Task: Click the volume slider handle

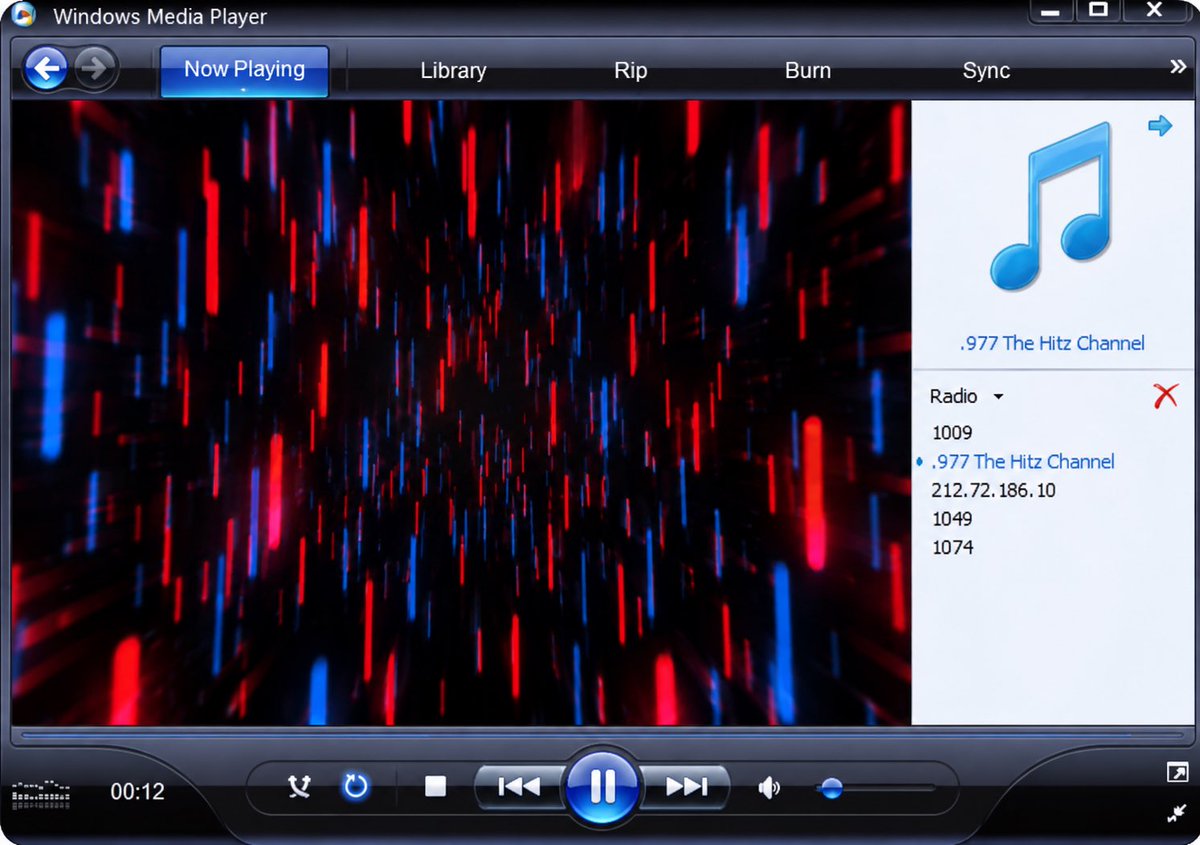Action: [829, 789]
